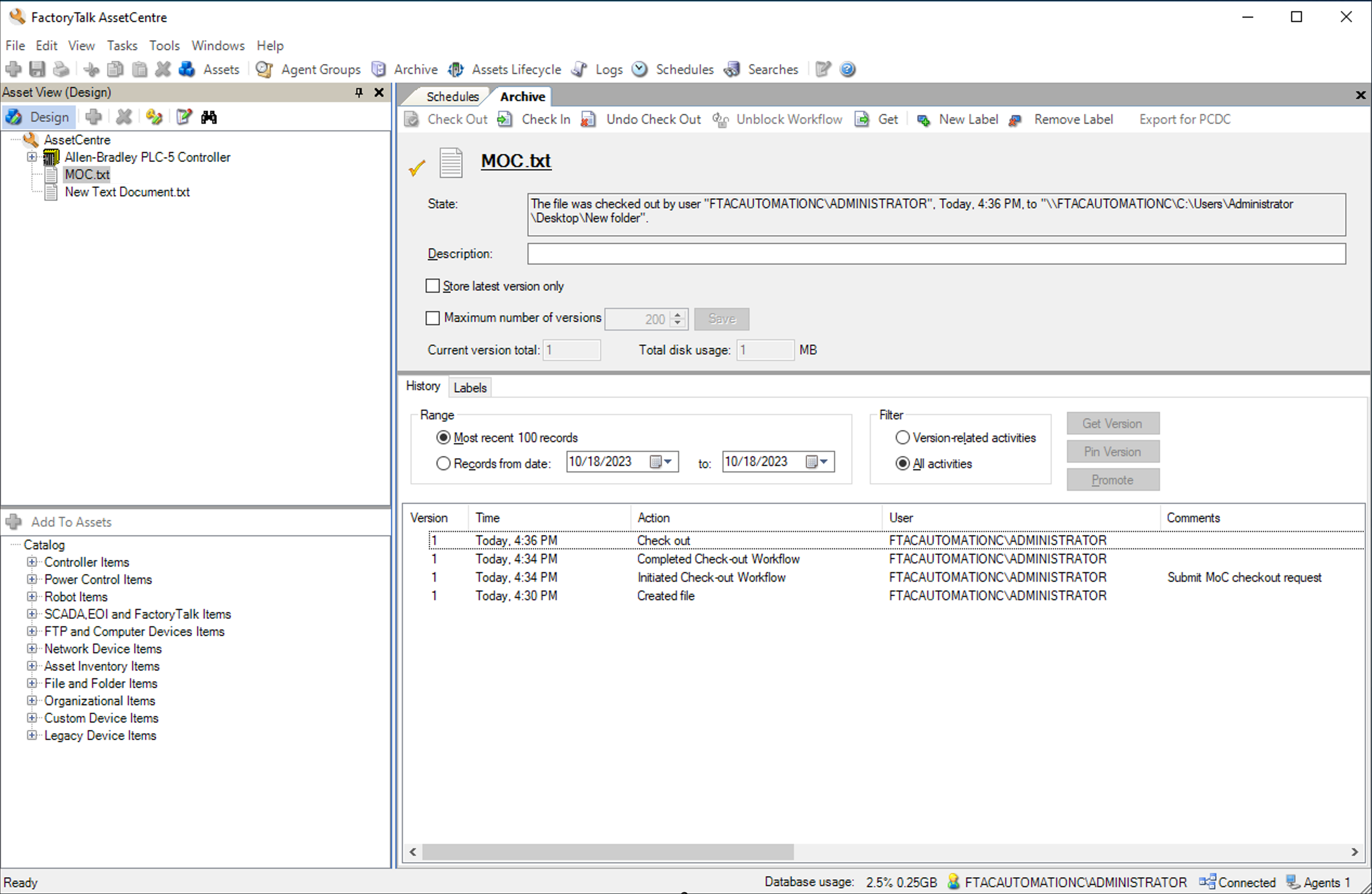This screenshot has width=1372, height=894.
Task: Open Searches from the main toolbar
Action: point(762,69)
